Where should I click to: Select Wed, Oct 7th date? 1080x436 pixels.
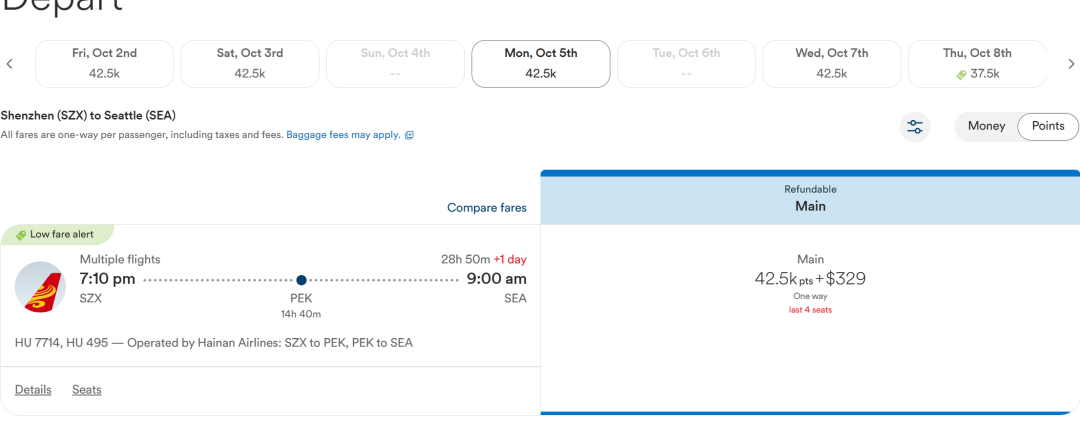point(831,63)
